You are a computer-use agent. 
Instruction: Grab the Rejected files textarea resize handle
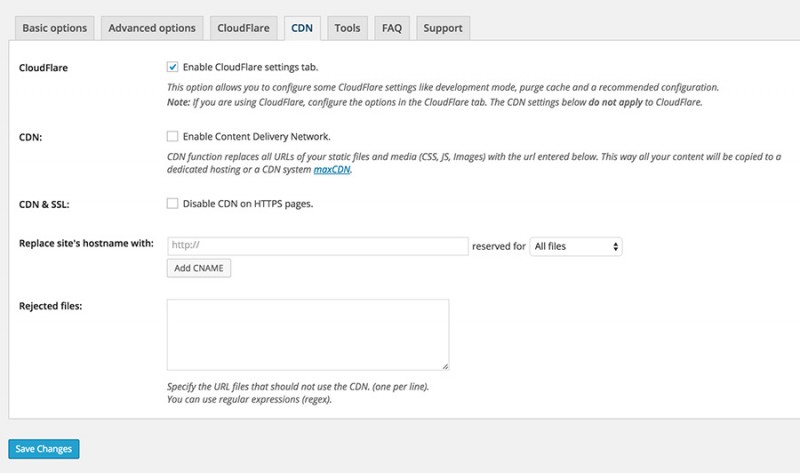[x=444, y=366]
